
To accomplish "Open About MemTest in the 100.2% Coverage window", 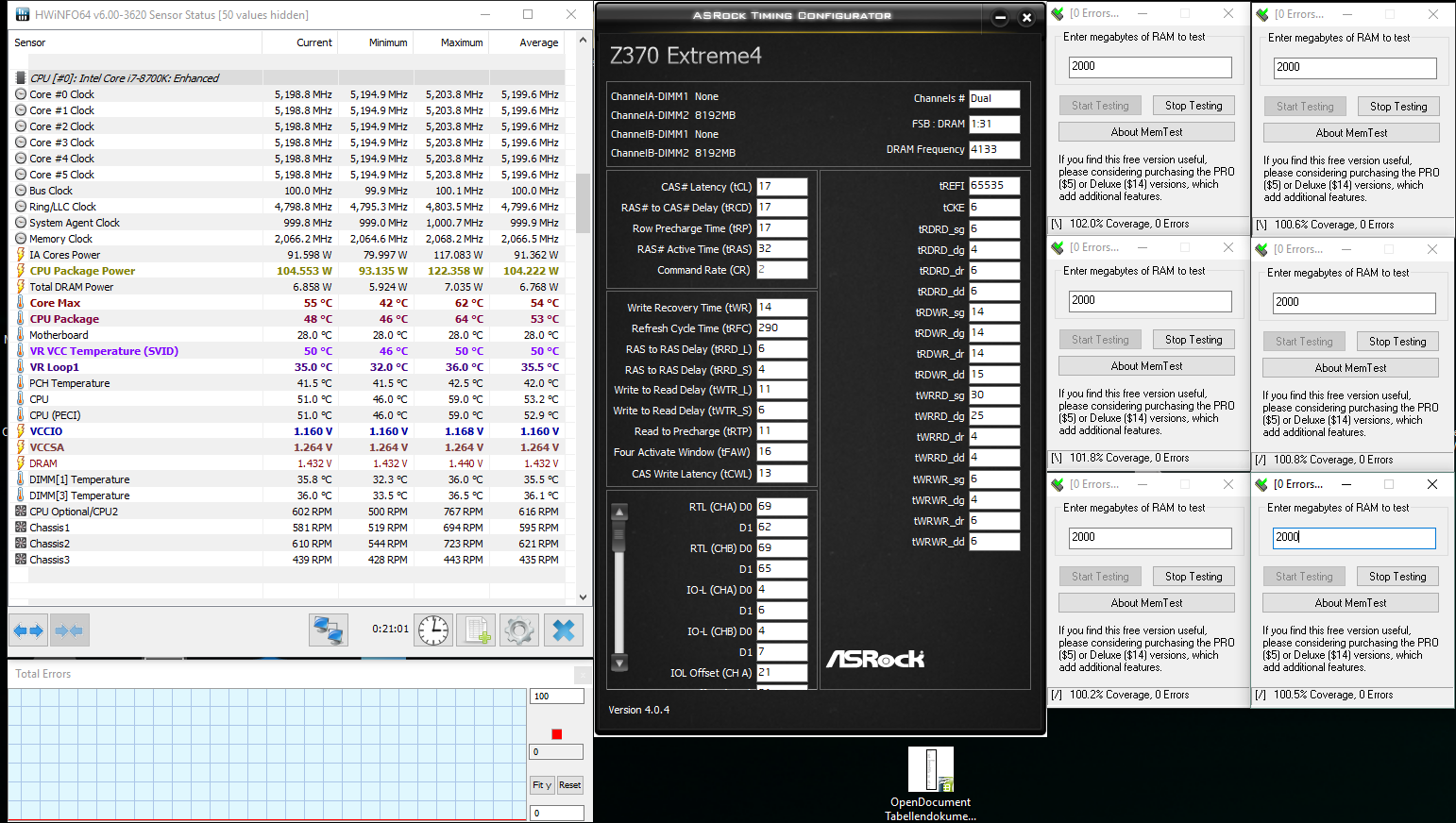I will pyautogui.click(x=1146, y=603).
